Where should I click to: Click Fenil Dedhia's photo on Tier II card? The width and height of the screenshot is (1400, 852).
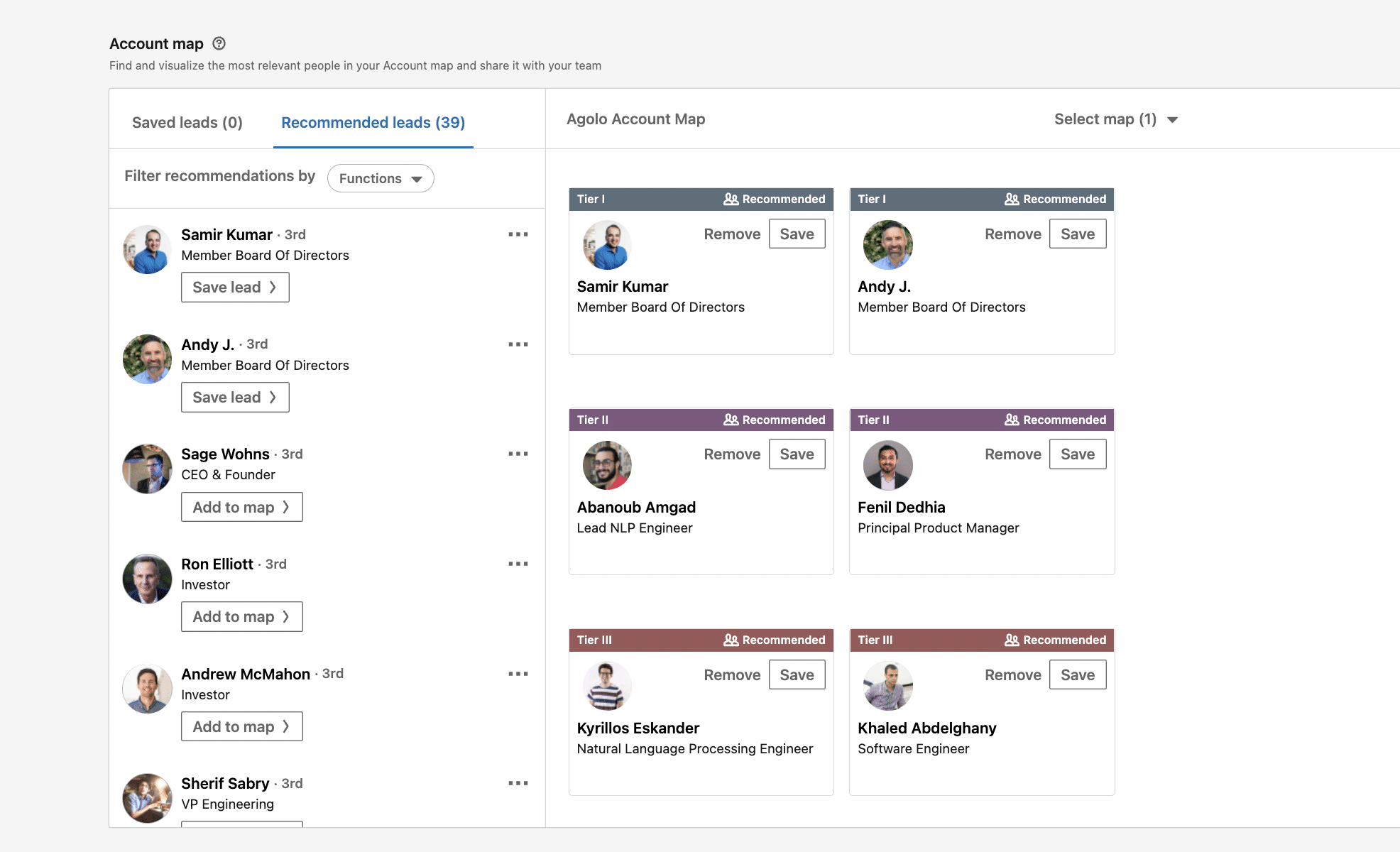[888, 465]
